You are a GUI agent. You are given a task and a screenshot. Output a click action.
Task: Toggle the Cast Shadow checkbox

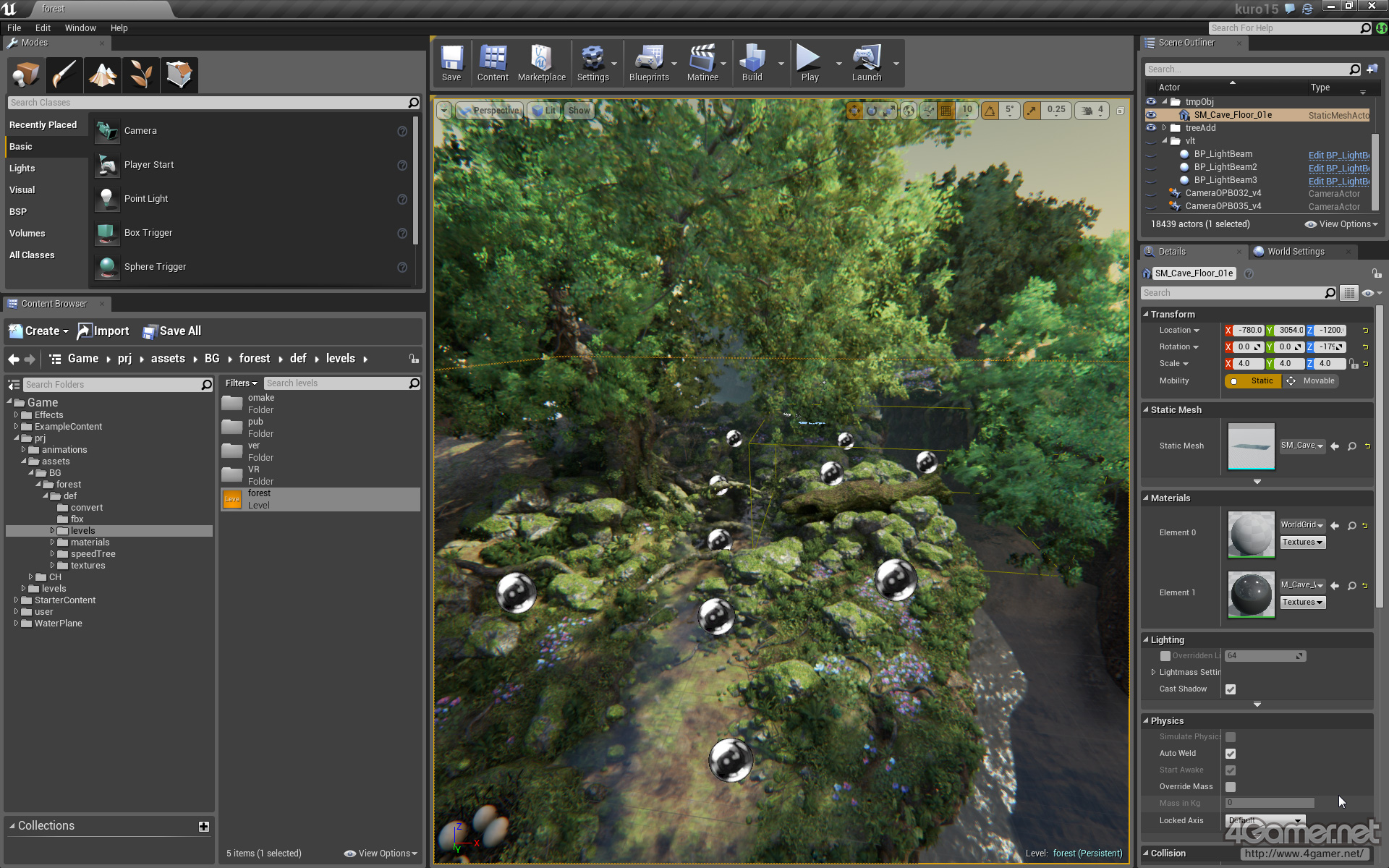point(1231,689)
